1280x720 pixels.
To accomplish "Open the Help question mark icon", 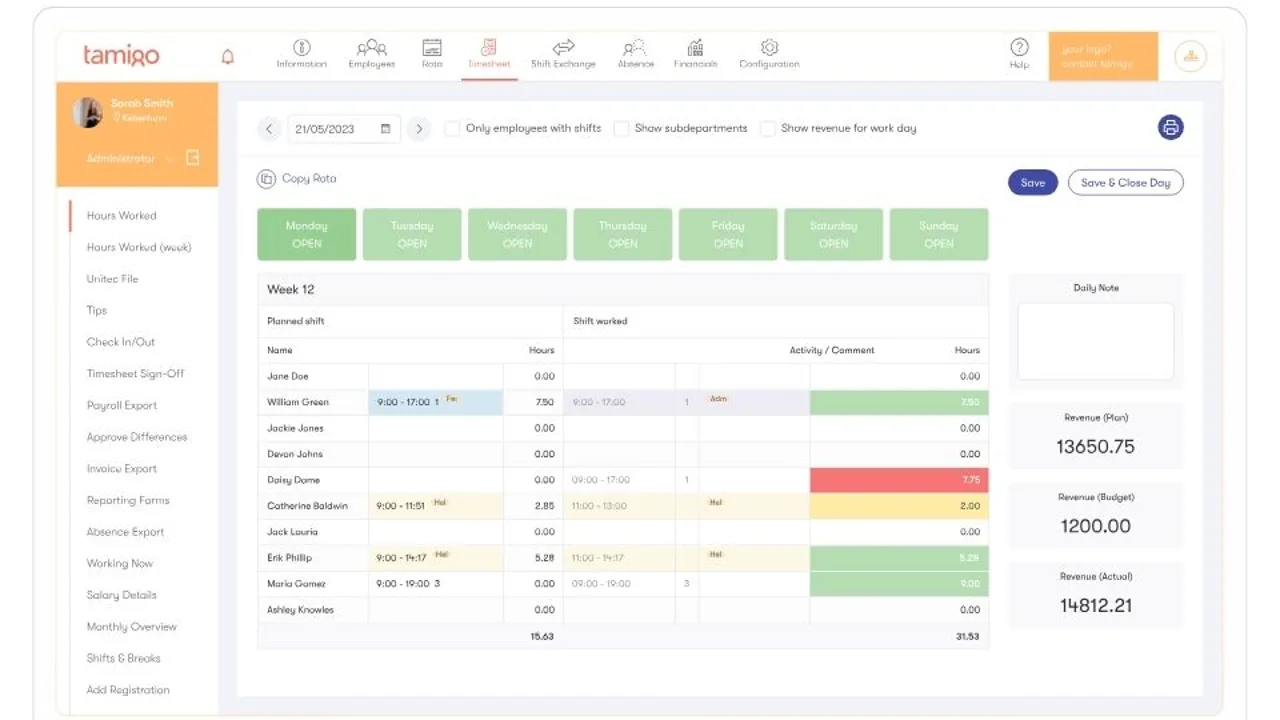I will point(1019,47).
